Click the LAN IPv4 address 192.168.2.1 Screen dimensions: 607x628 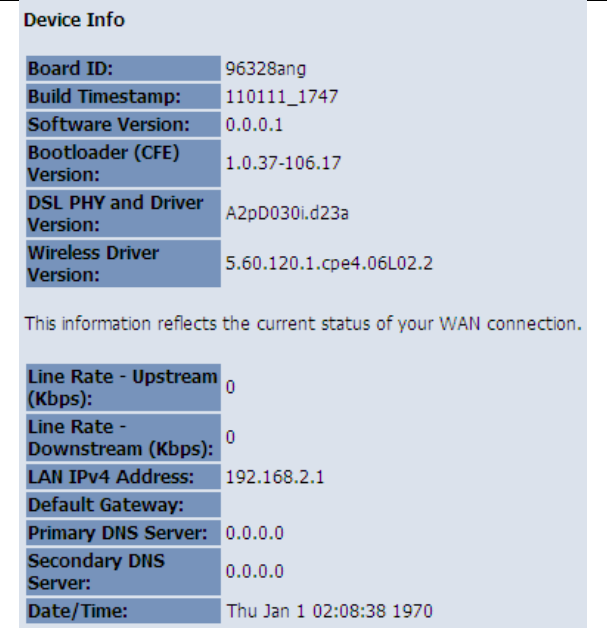click(x=266, y=476)
